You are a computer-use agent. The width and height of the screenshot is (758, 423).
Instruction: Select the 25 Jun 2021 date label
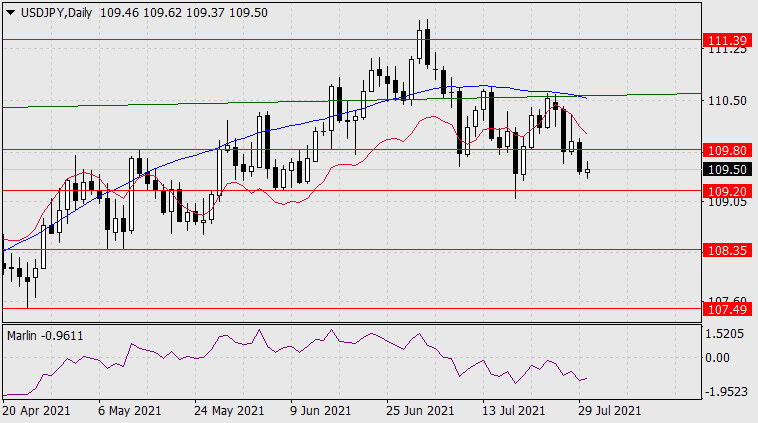pyautogui.click(x=420, y=411)
